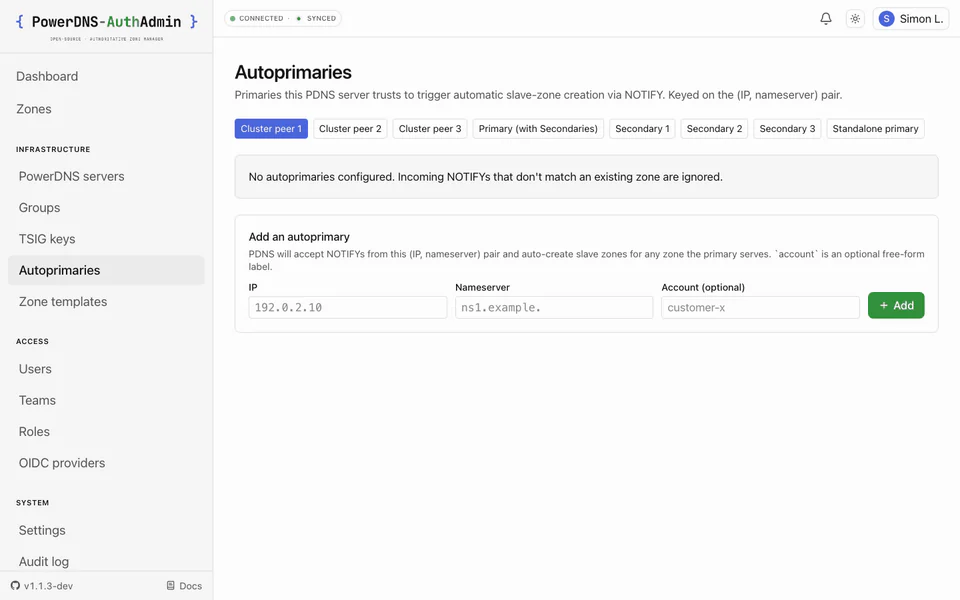Focus the IP input field

coord(348,307)
